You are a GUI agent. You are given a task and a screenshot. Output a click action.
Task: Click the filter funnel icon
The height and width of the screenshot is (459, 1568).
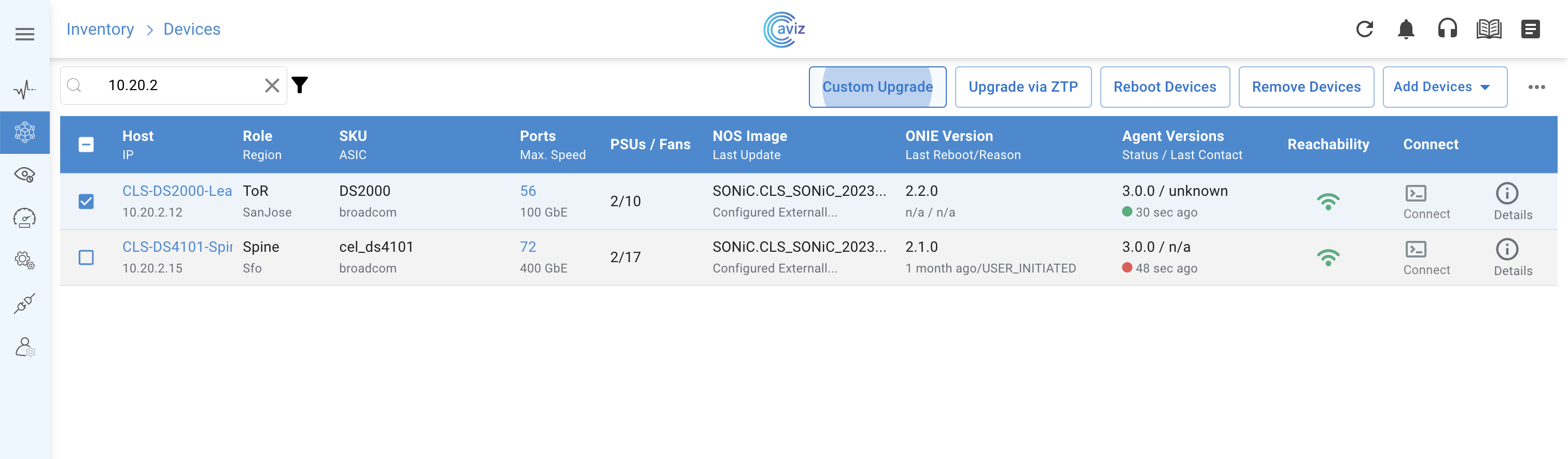(x=300, y=85)
